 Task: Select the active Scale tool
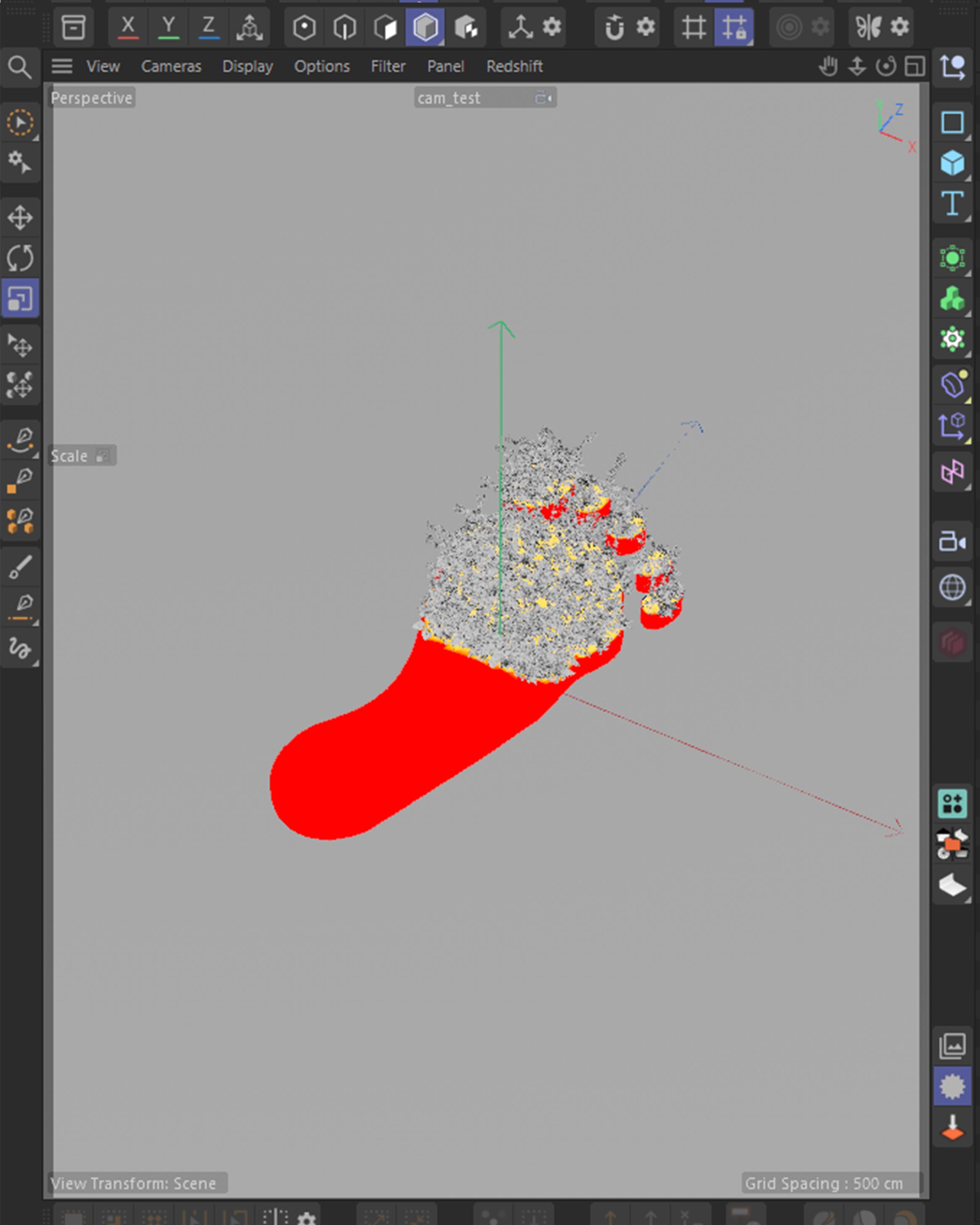[x=21, y=298]
